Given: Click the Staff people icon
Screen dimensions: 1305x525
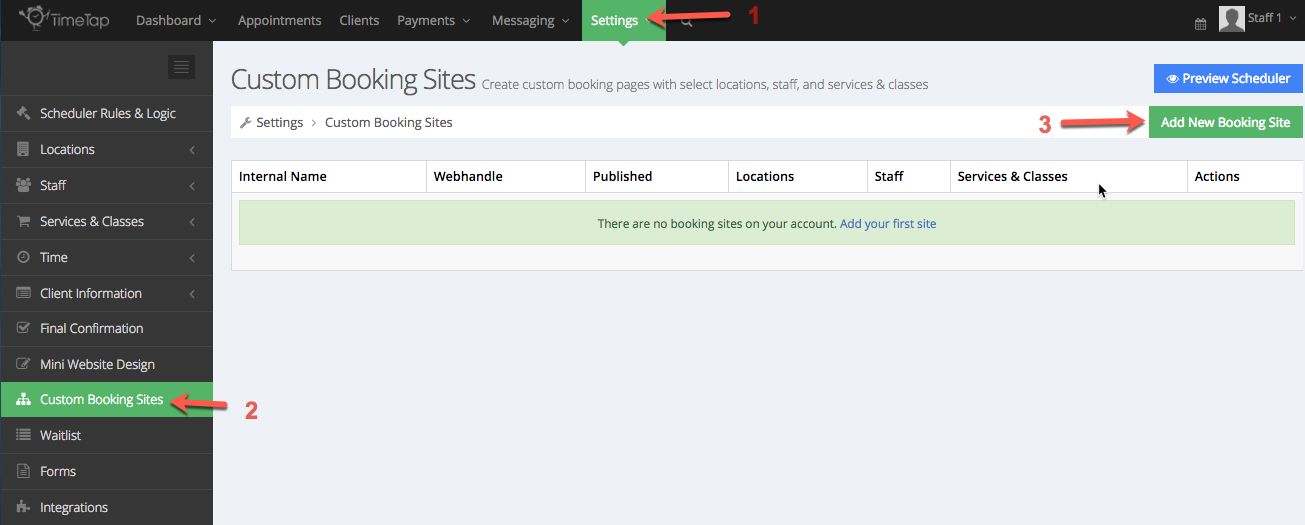Looking at the screenshot, I should point(23,185).
